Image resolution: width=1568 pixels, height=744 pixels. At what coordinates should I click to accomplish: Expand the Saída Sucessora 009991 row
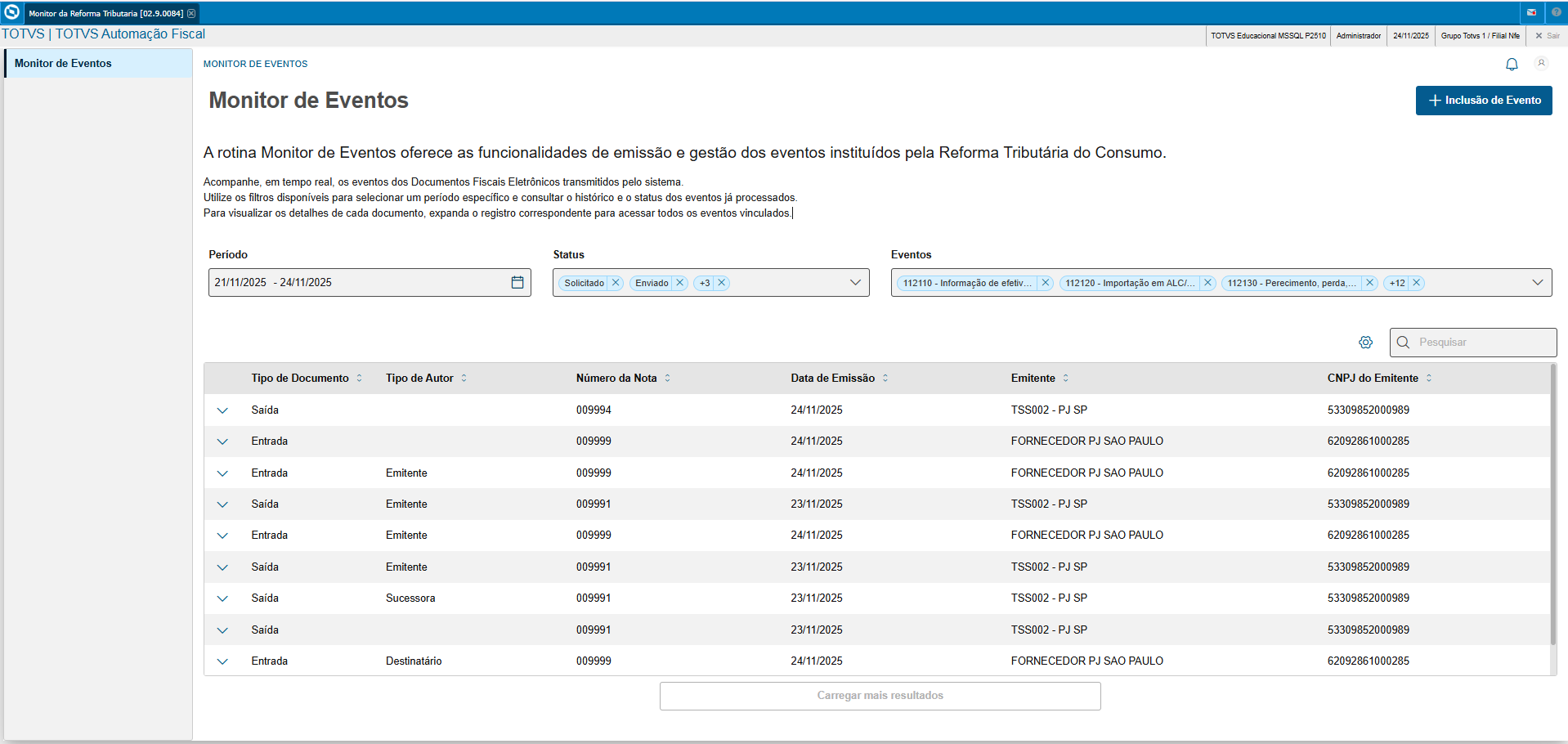click(x=222, y=598)
